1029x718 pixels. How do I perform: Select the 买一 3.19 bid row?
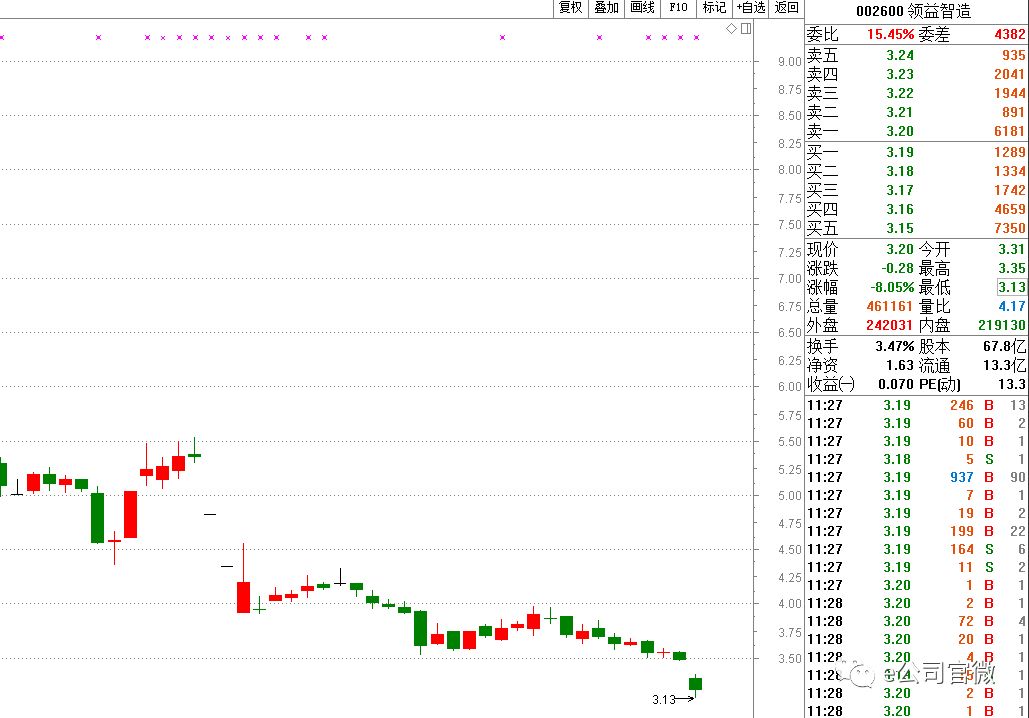(916, 152)
